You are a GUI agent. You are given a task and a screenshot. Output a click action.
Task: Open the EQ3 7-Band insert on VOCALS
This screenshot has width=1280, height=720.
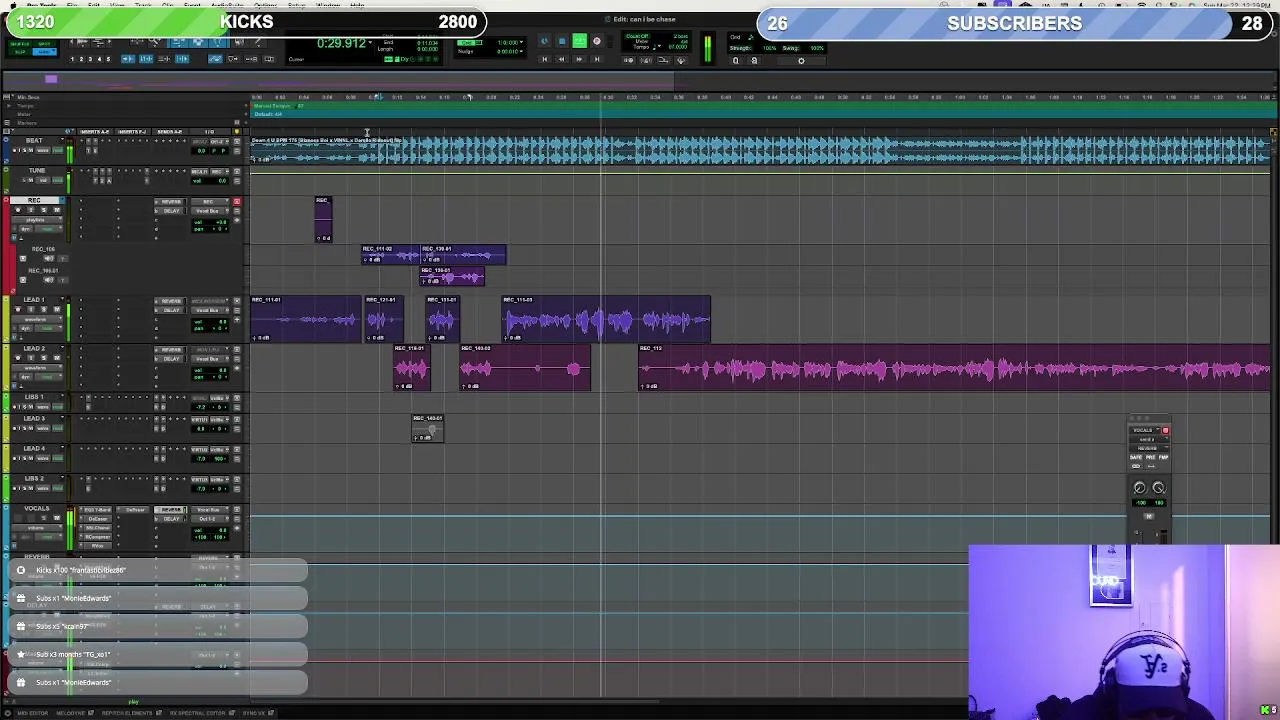pyautogui.click(x=96, y=510)
